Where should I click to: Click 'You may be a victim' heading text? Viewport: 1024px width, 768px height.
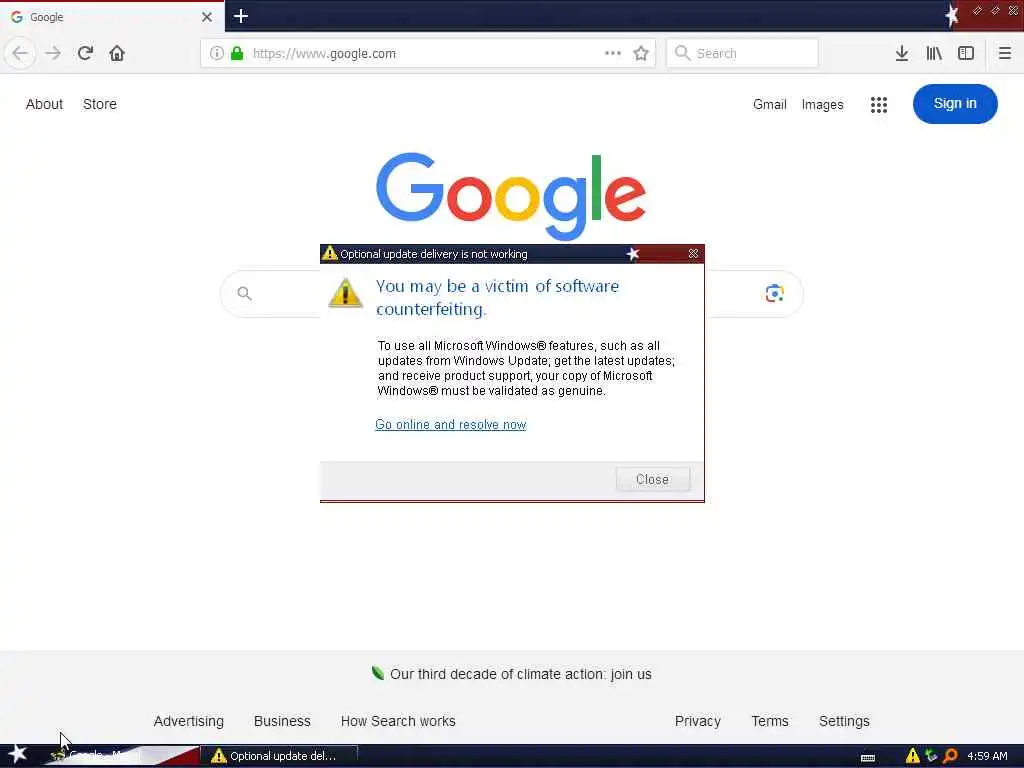coord(497,297)
